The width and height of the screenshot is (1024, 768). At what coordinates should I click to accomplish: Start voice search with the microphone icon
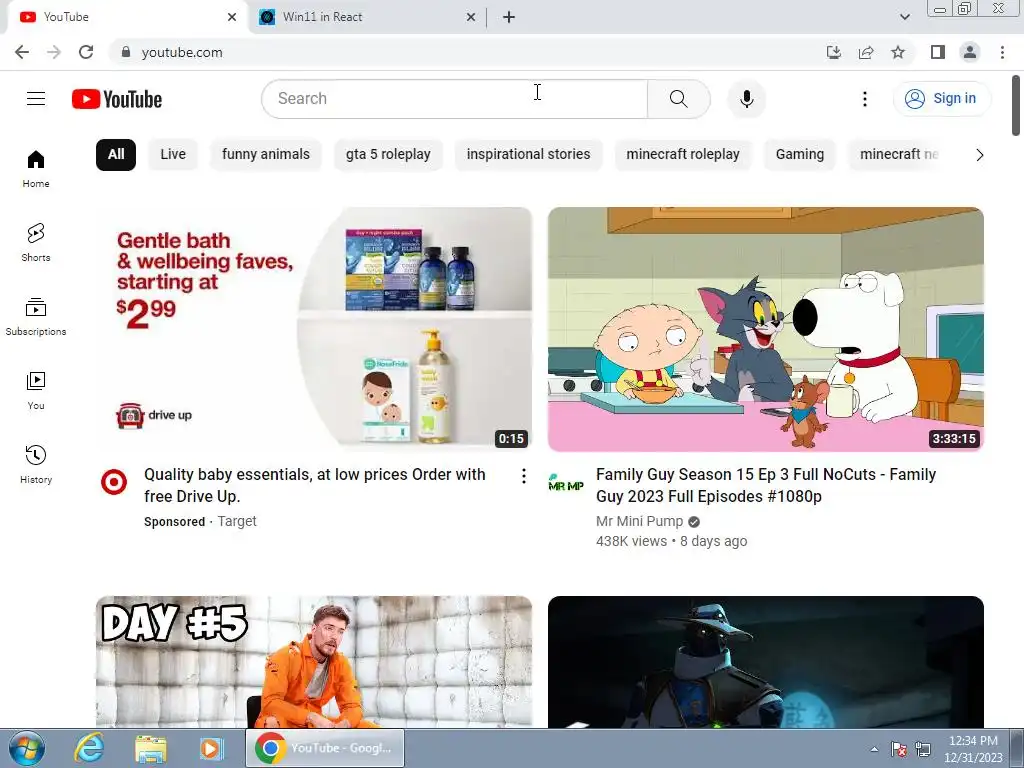click(746, 99)
